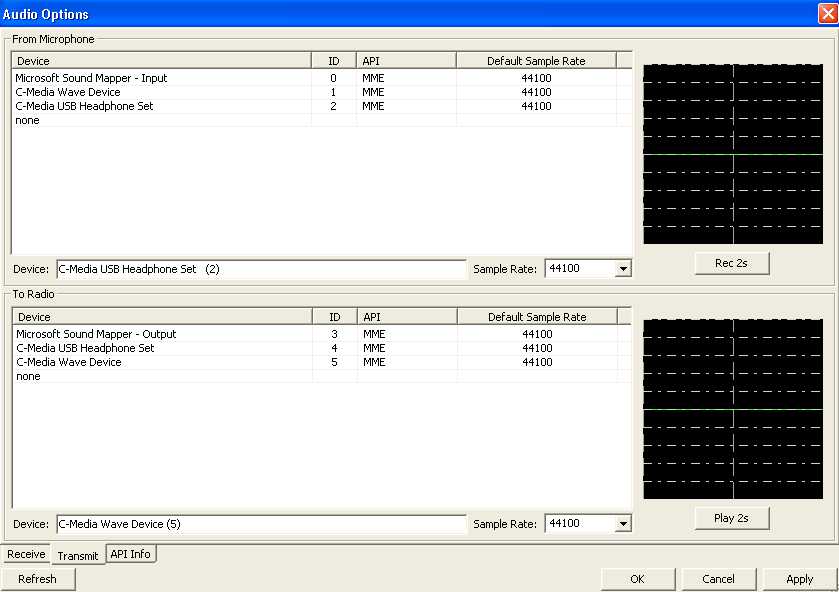
Task: Open To Radio Sample Rate dropdown arrow
Action: [x=623, y=523]
